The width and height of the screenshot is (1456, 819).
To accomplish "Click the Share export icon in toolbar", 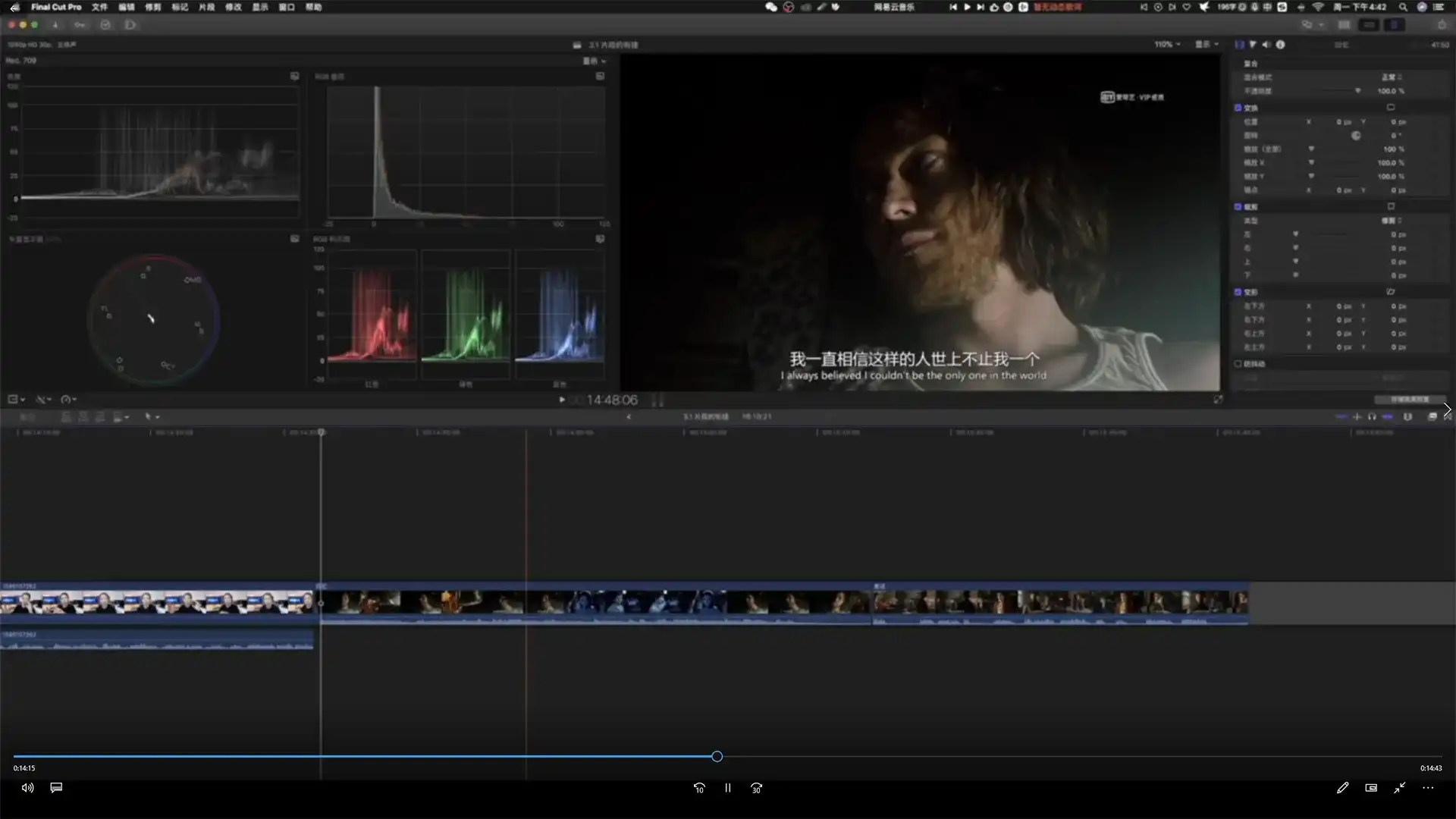I will coord(1442,25).
